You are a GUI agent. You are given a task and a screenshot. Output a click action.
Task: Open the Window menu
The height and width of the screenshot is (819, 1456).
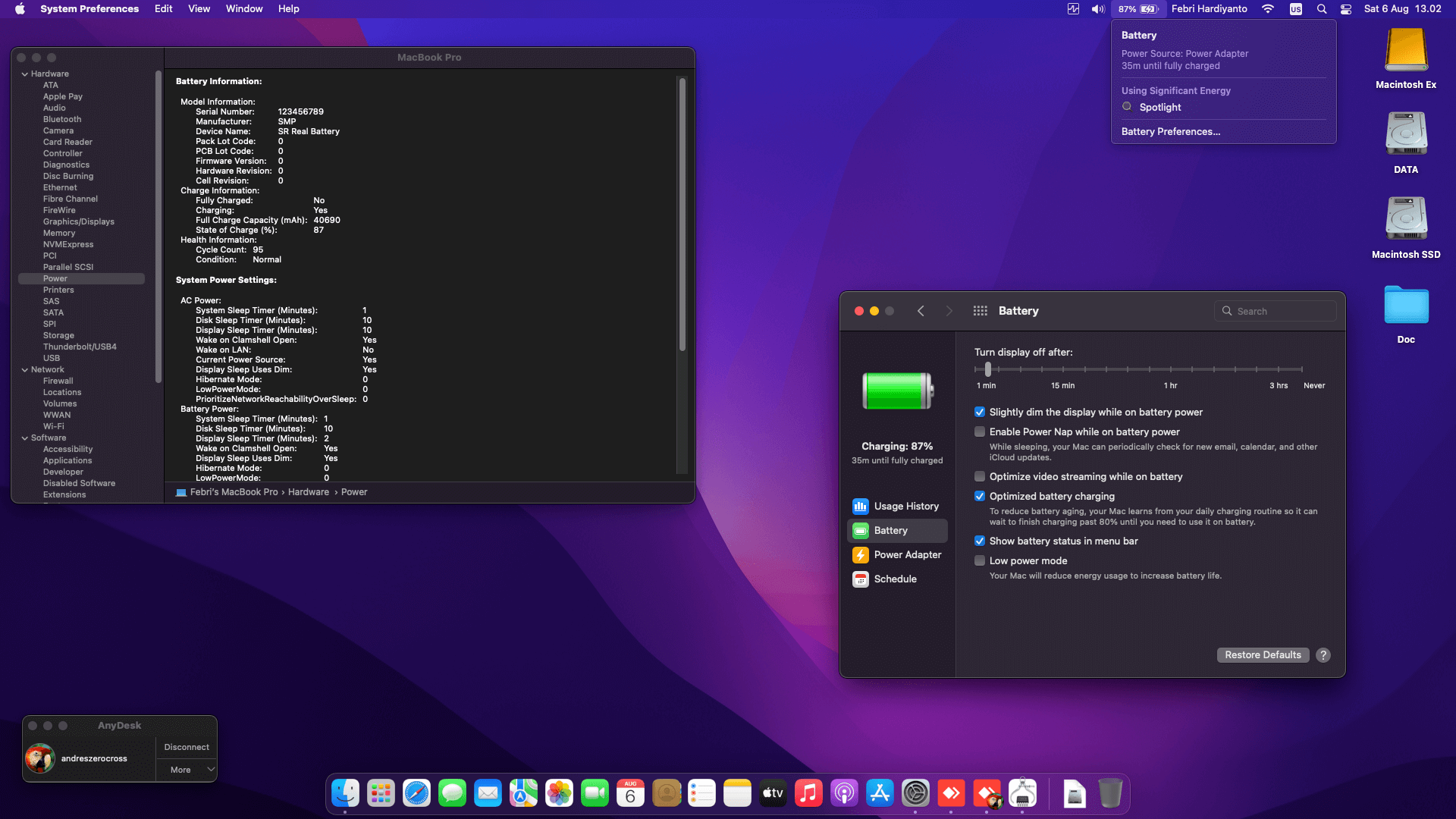tap(244, 9)
